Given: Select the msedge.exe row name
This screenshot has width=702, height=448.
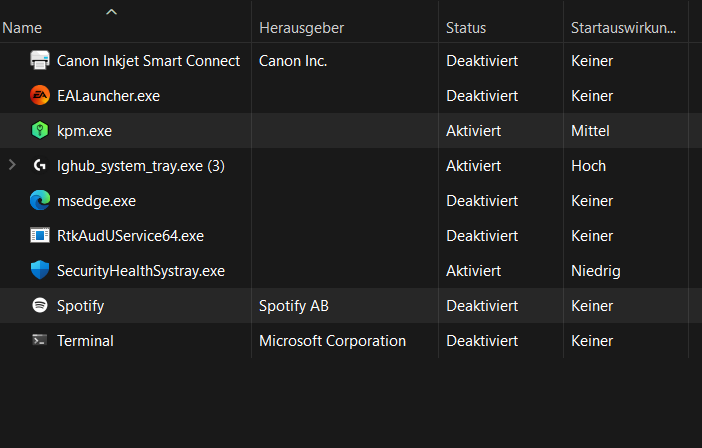Looking at the screenshot, I should pyautogui.click(x=96, y=201).
